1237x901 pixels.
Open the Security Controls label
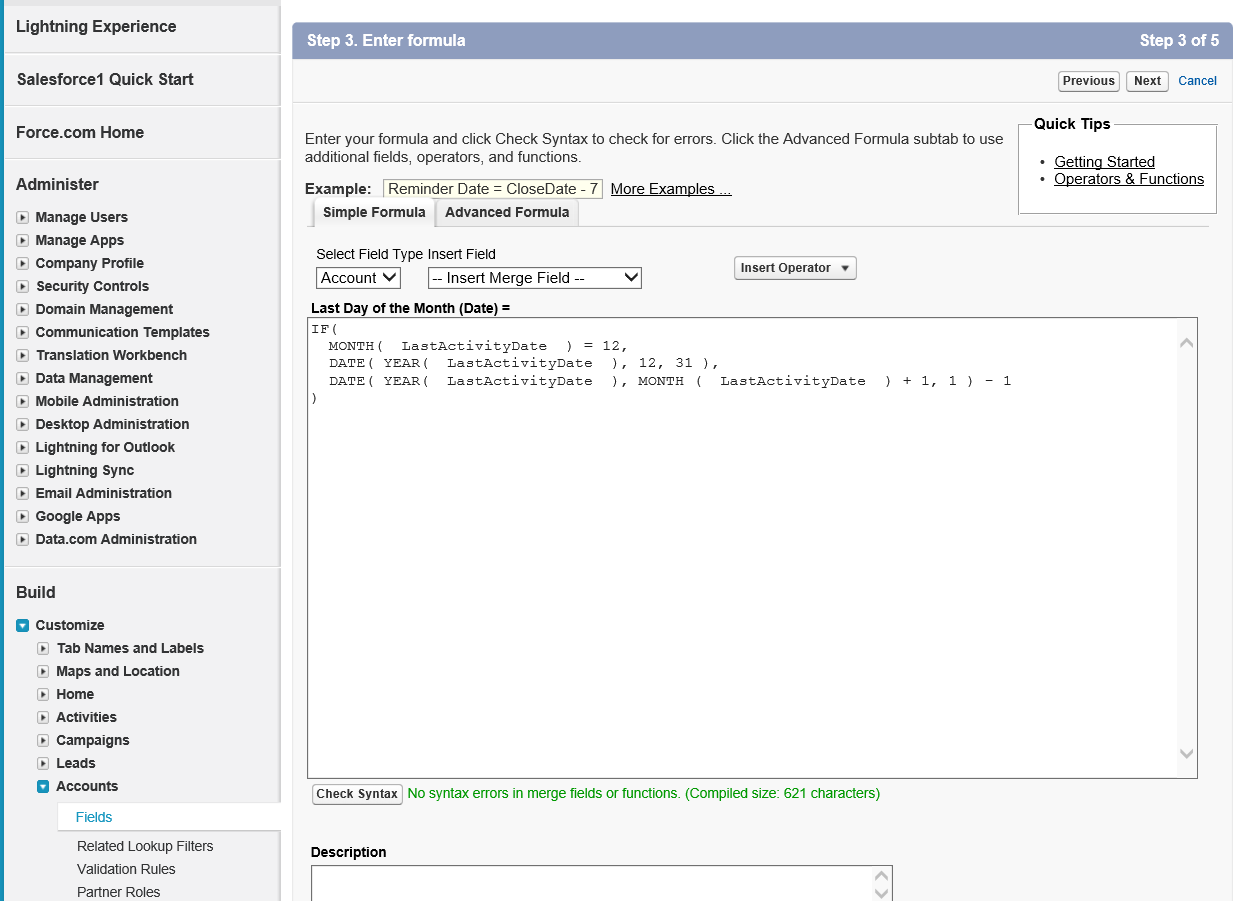tap(92, 286)
